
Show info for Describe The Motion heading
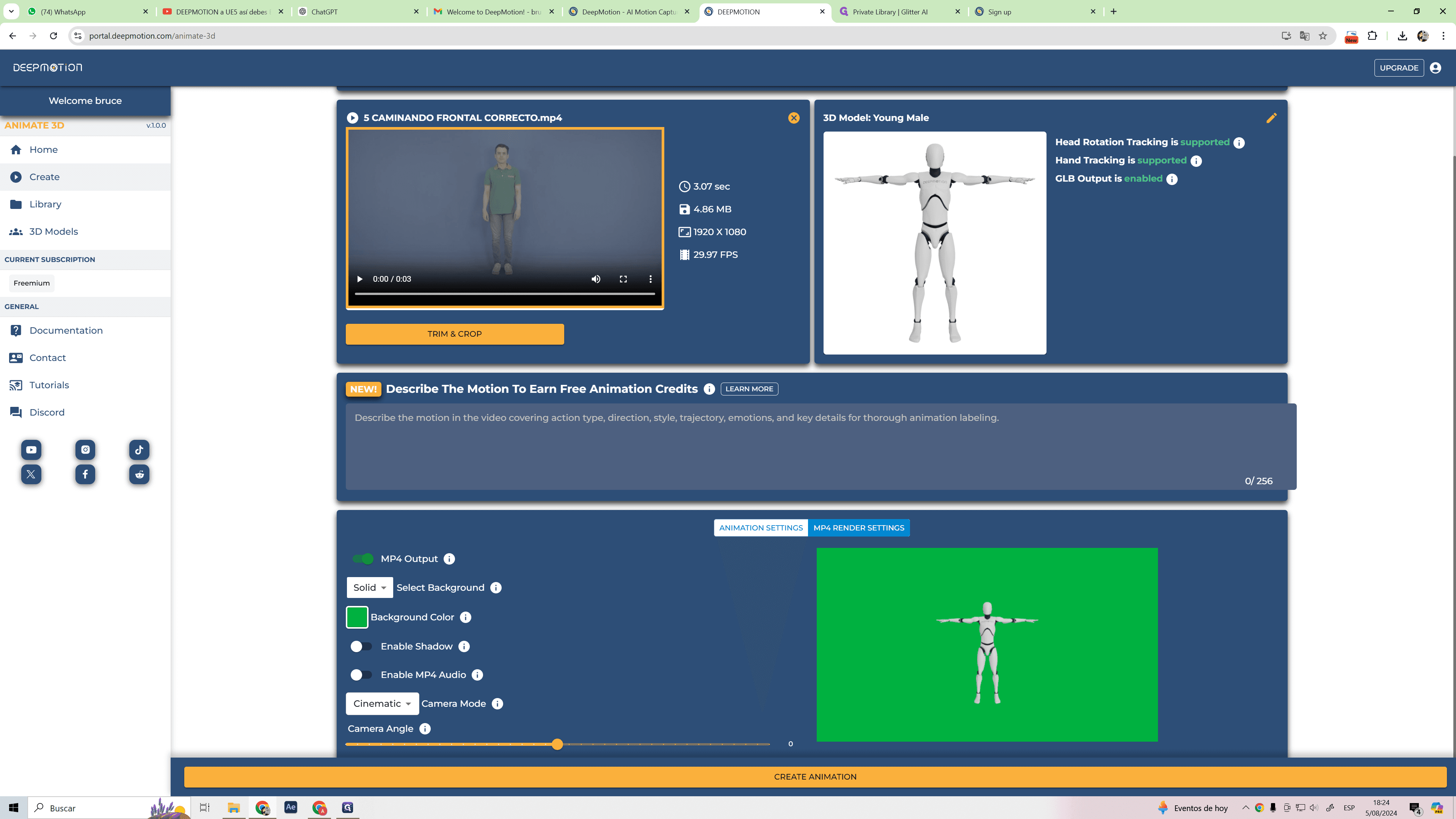click(x=709, y=389)
